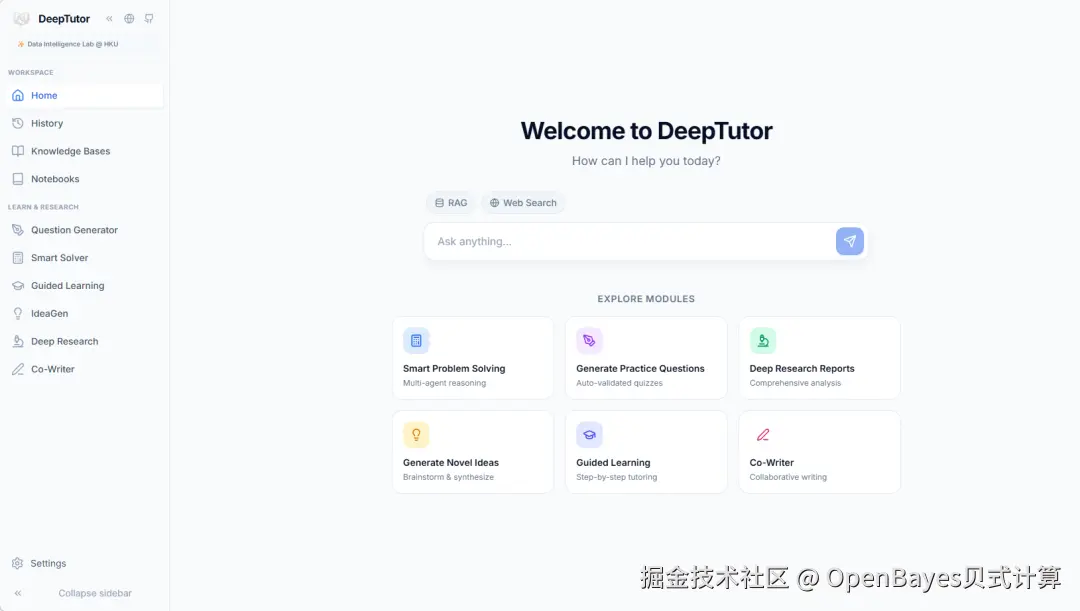Open Notebooks section
The height and width of the screenshot is (611, 1080).
click(x=85, y=179)
